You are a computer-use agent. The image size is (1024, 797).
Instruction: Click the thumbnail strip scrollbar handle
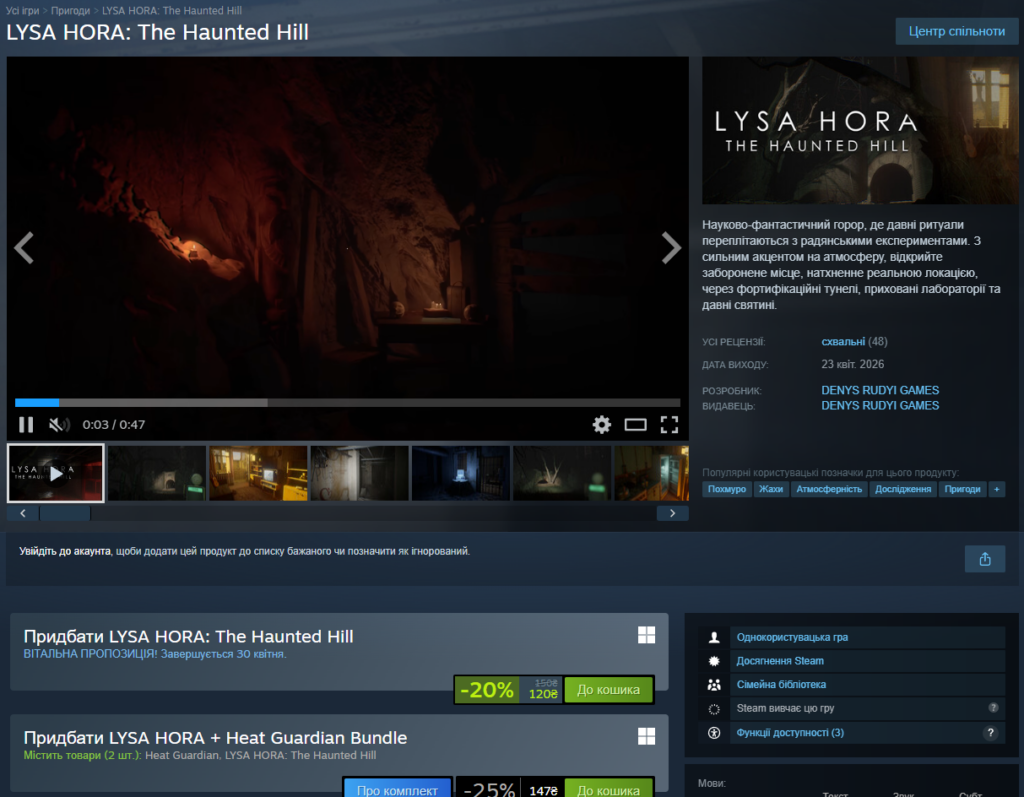pyautogui.click(x=65, y=513)
